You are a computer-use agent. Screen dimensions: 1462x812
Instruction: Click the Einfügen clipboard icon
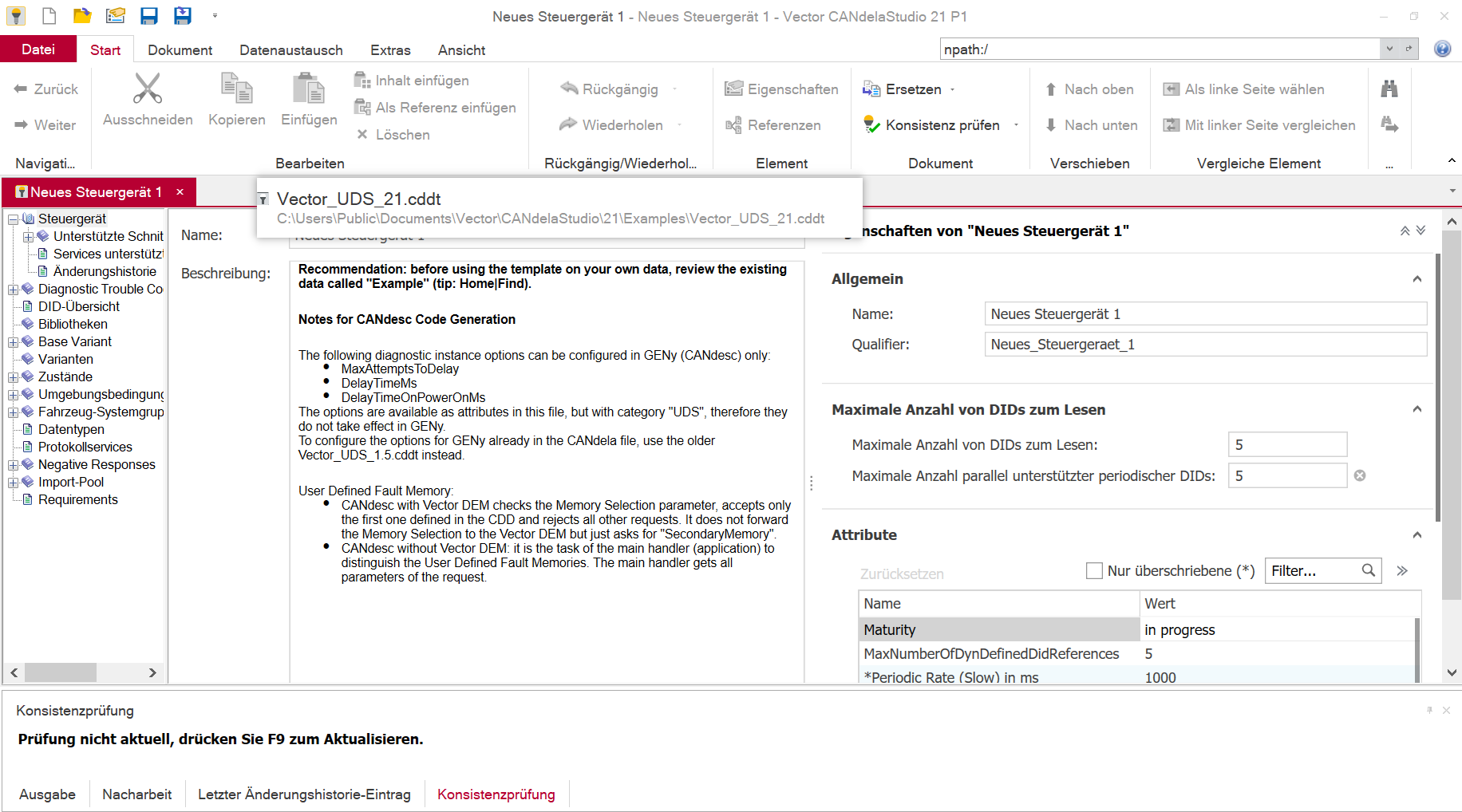pyautogui.click(x=309, y=89)
